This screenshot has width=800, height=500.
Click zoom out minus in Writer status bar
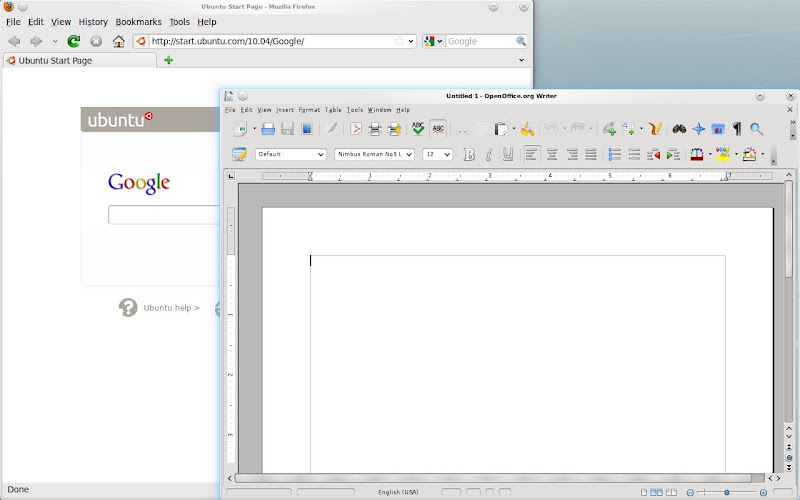[690, 492]
